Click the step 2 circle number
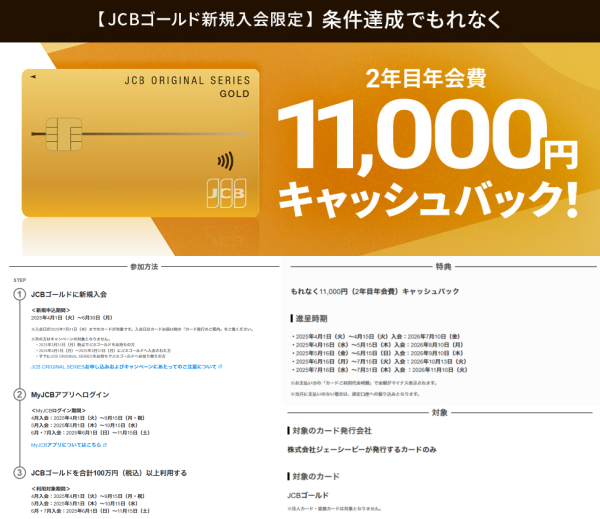The image size is (600, 519). pos(20,395)
